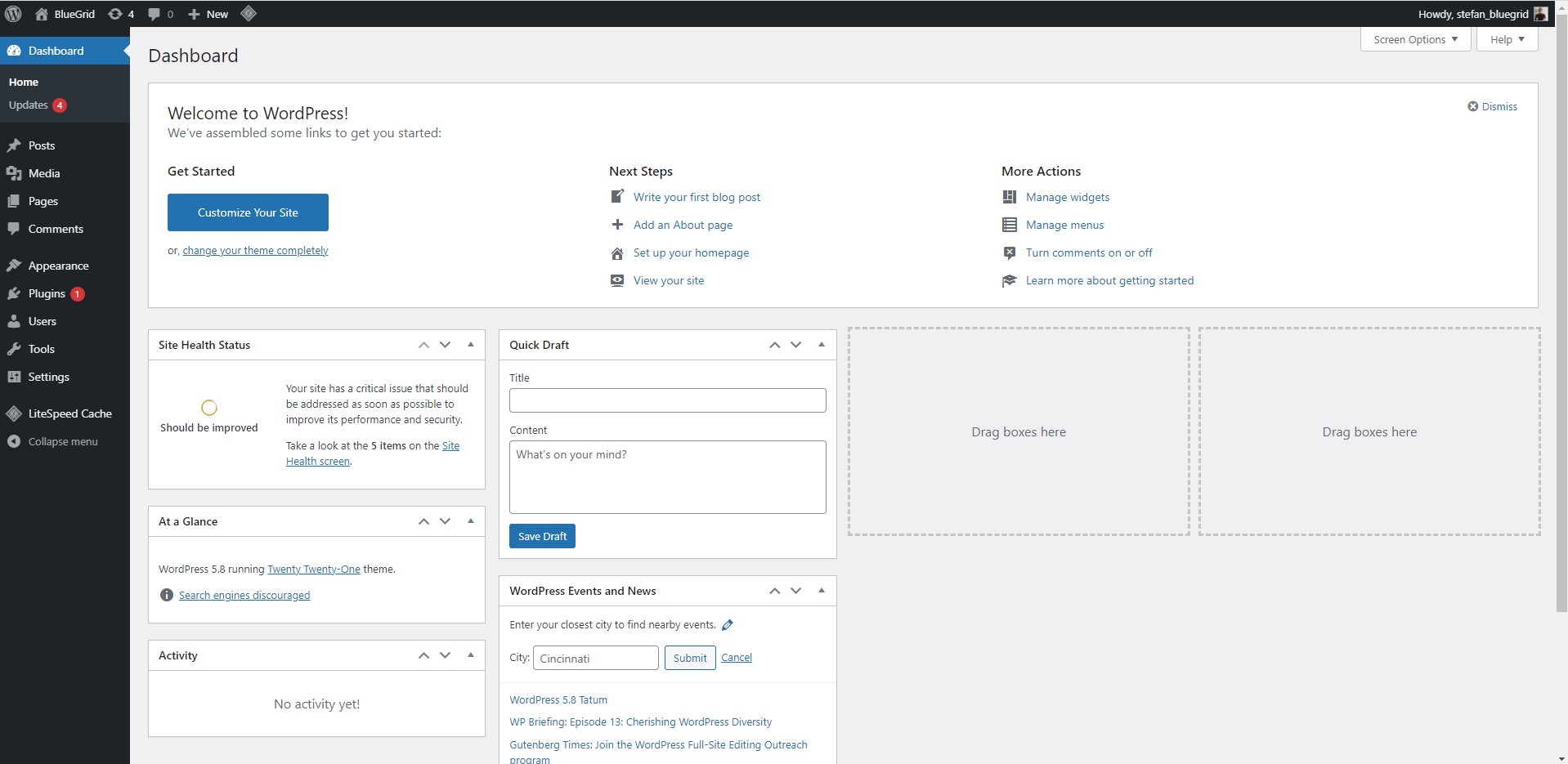Viewport: 1568px width, 764px height.
Task: Move At a Glance box up
Action: coord(424,521)
